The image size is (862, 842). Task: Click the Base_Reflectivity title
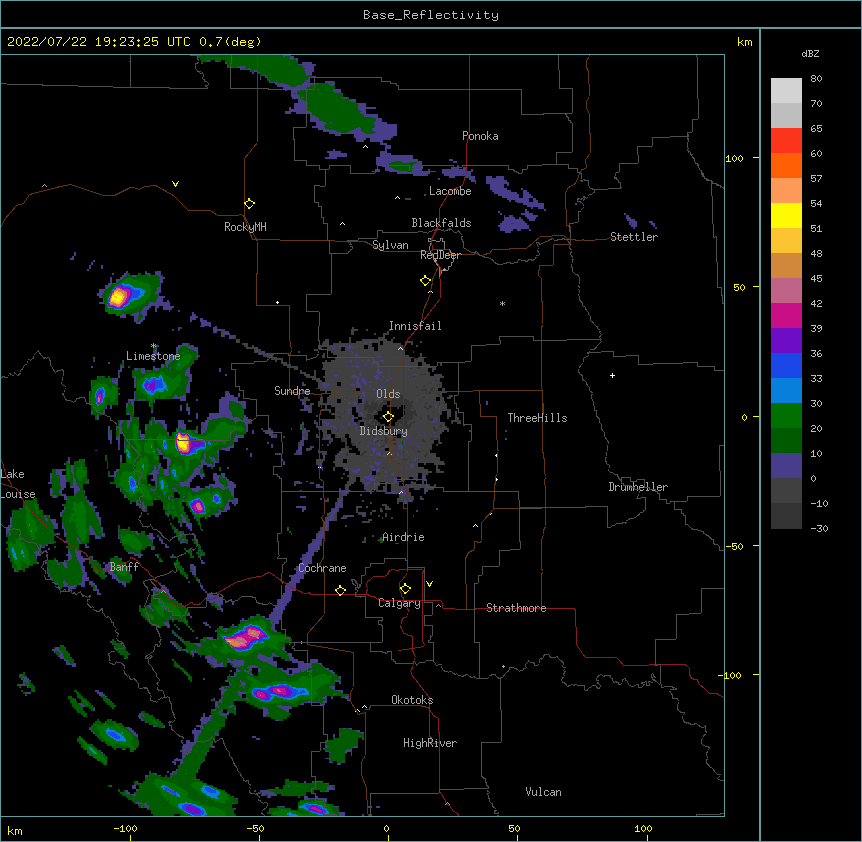(x=431, y=15)
